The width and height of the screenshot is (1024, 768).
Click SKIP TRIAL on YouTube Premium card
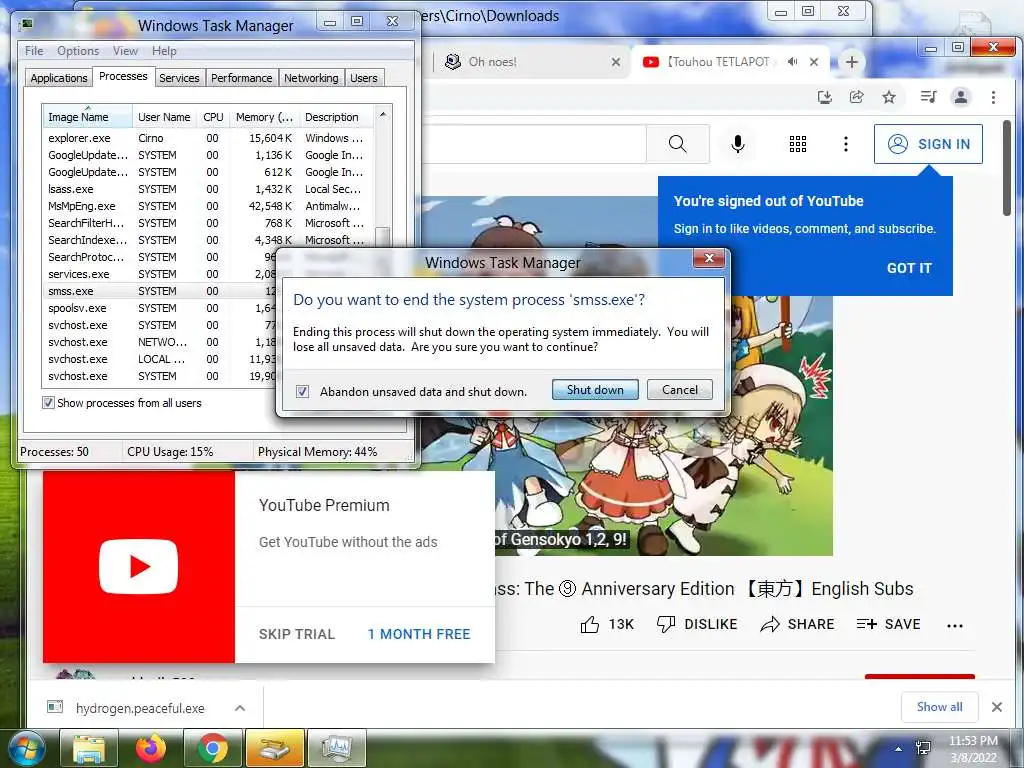296,634
